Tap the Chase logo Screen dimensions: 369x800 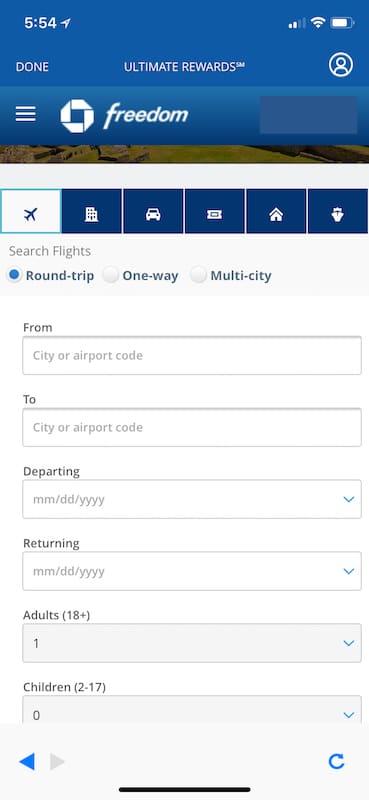pos(77,116)
